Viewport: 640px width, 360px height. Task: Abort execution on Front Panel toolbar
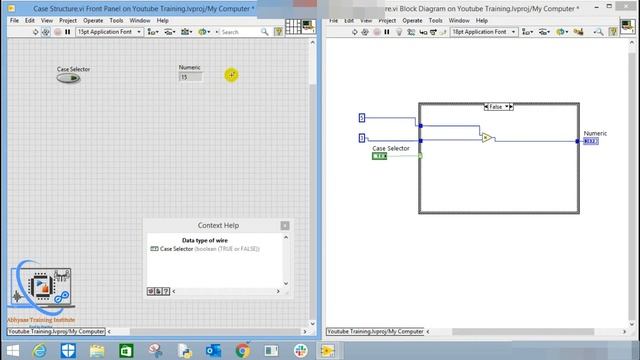(x=58, y=32)
